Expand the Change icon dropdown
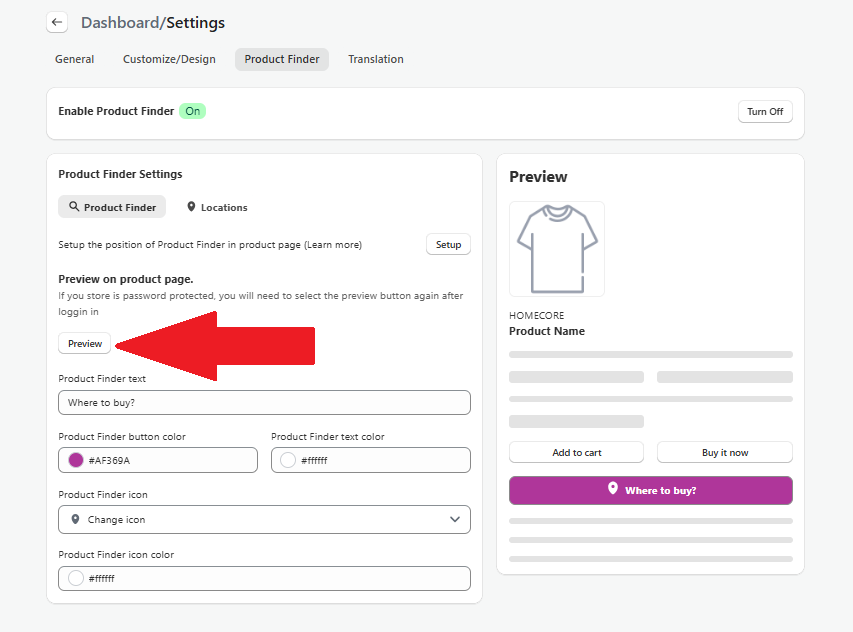 pos(264,520)
